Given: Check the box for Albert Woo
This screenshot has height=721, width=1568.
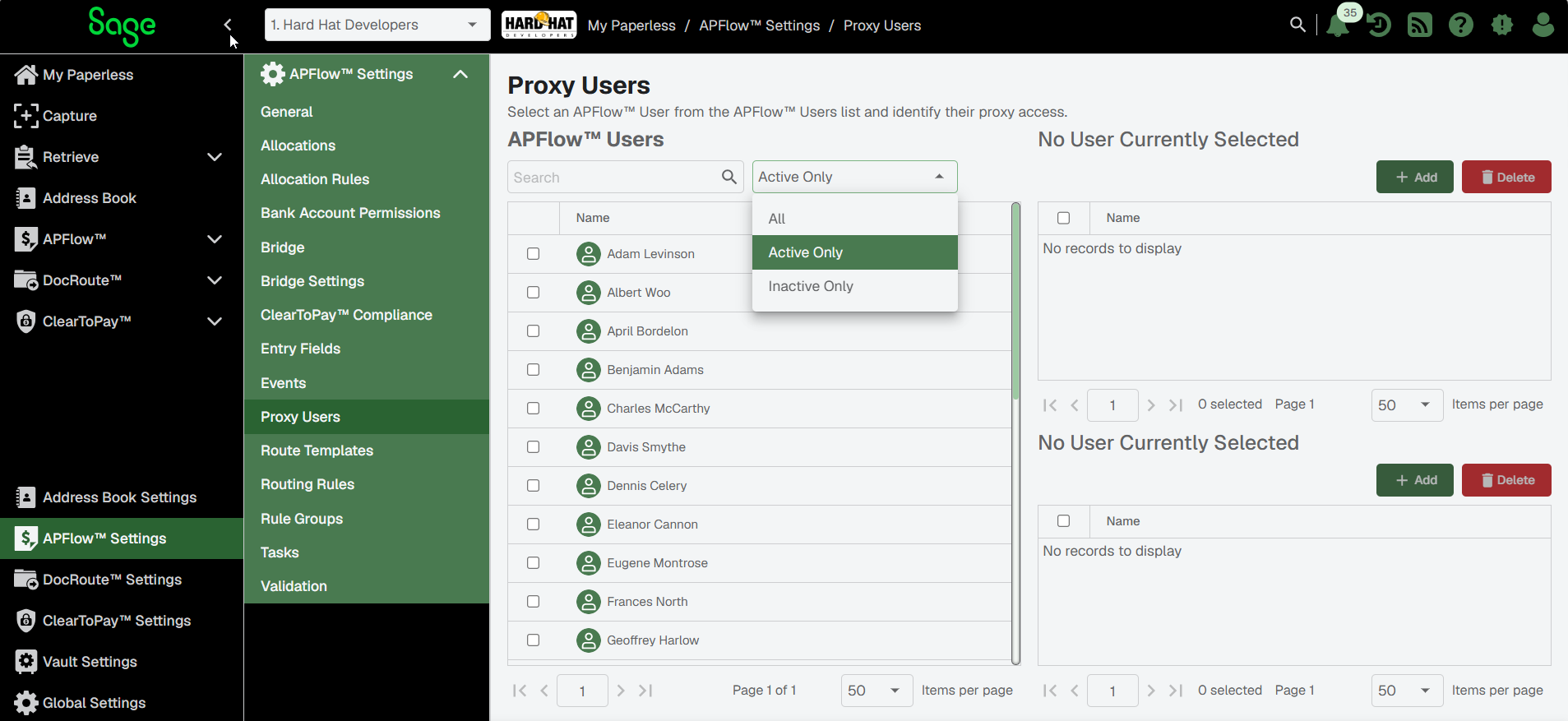Looking at the screenshot, I should (534, 293).
